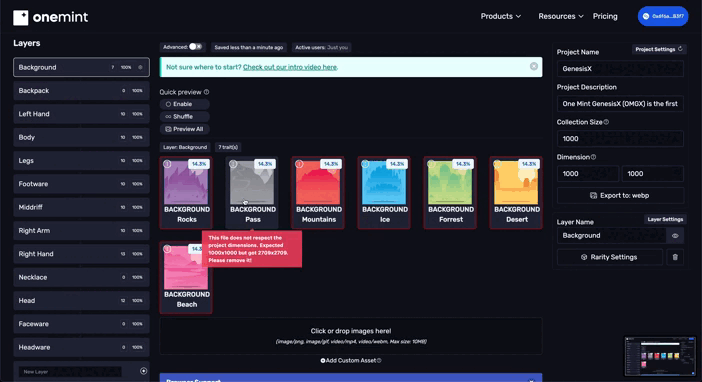Select the Head layer
The width and height of the screenshot is (702, 382).
(x=81, y=300)
